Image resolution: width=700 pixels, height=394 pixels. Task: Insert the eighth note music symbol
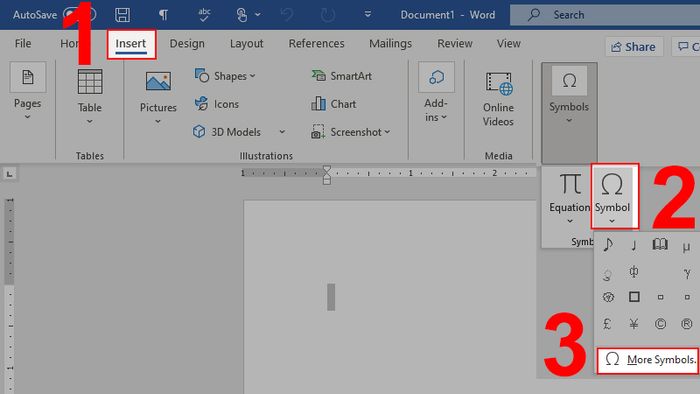608,245
